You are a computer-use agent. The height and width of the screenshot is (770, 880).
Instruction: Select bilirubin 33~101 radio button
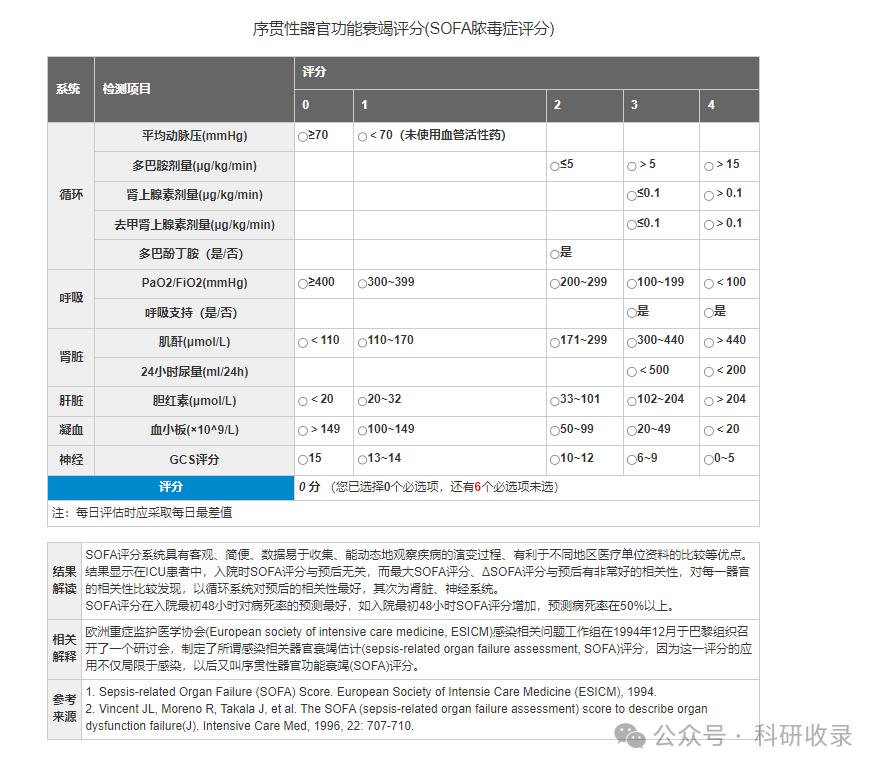[554, 401]
